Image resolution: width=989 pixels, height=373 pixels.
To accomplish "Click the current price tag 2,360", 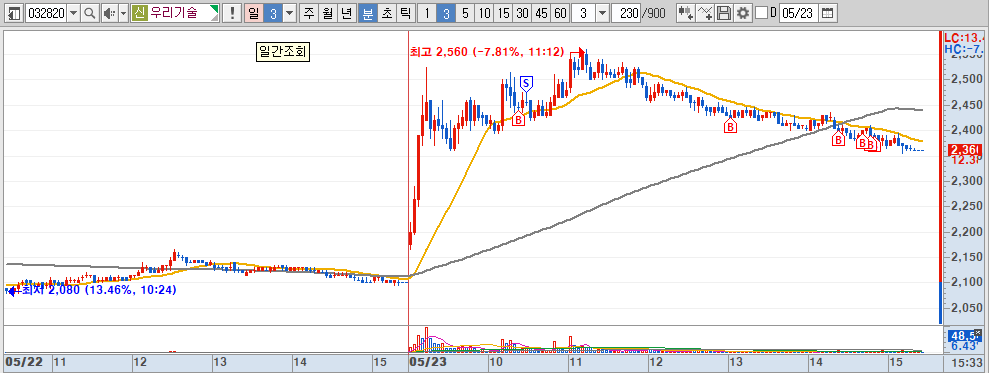I will [x=964, y=150].
